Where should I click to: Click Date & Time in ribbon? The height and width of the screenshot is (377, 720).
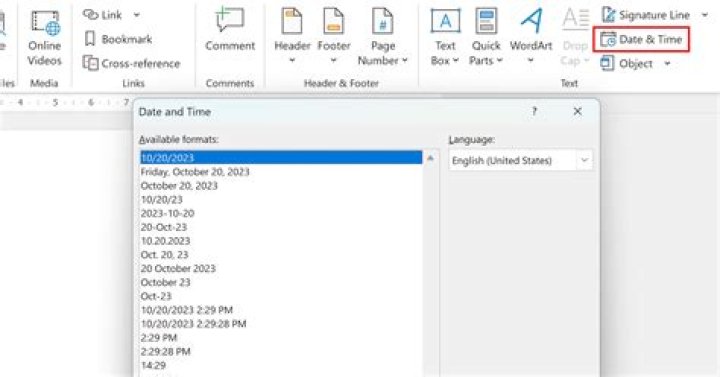click(641, 39)
